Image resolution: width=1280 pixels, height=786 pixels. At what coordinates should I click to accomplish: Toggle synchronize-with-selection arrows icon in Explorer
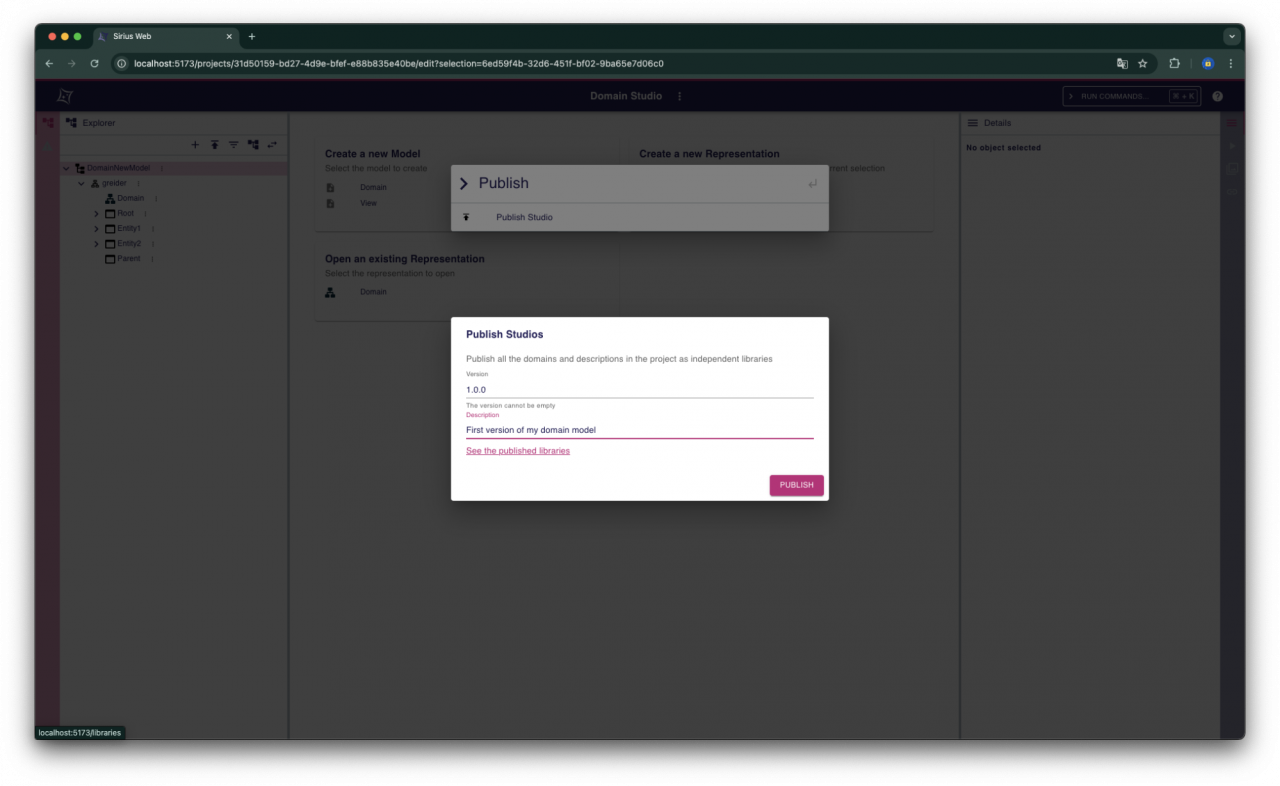(x=272, y=145)
